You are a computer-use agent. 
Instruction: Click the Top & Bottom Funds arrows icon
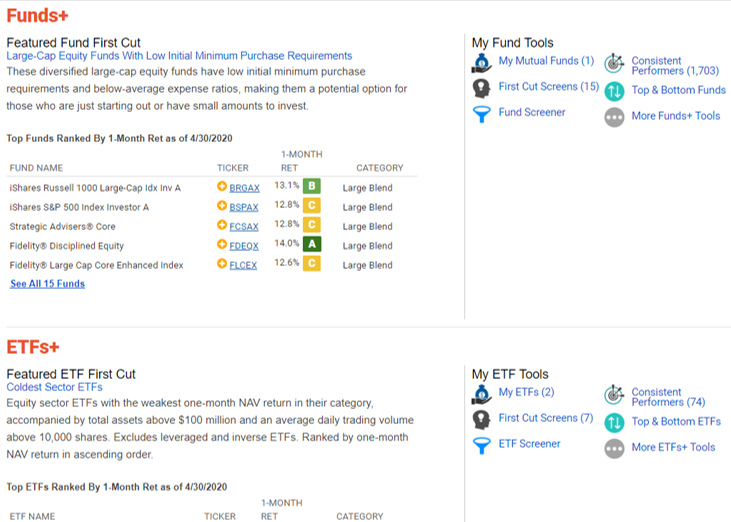click(614, 91)
